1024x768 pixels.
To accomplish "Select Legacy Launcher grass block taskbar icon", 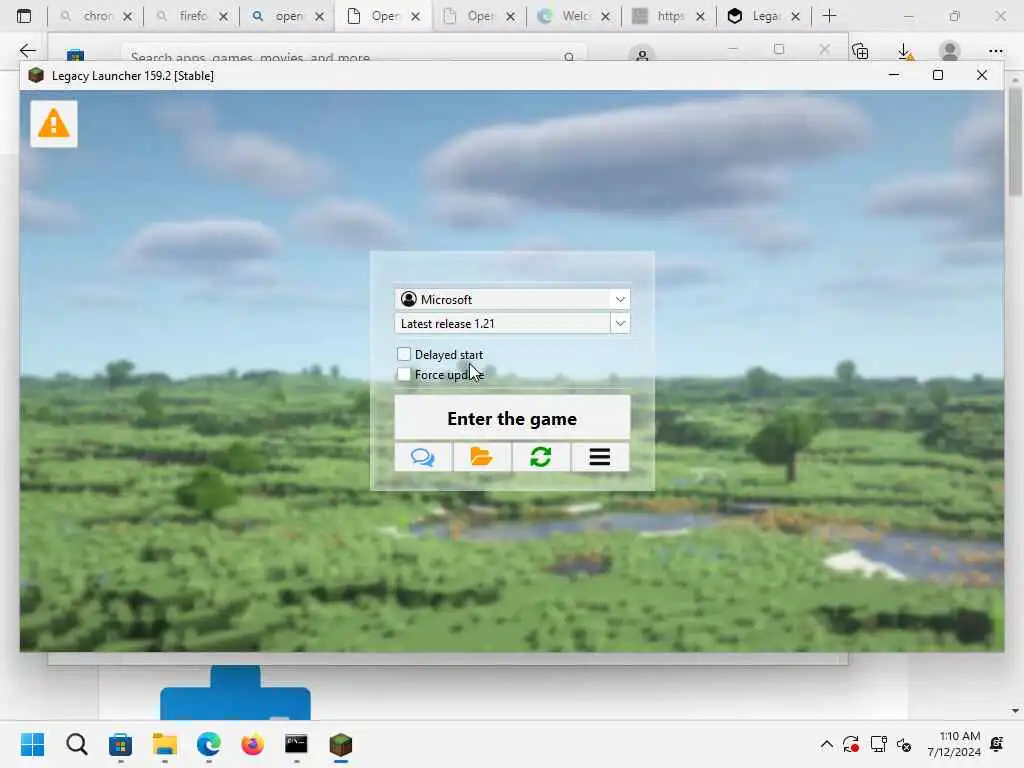I will coord(341,744).
